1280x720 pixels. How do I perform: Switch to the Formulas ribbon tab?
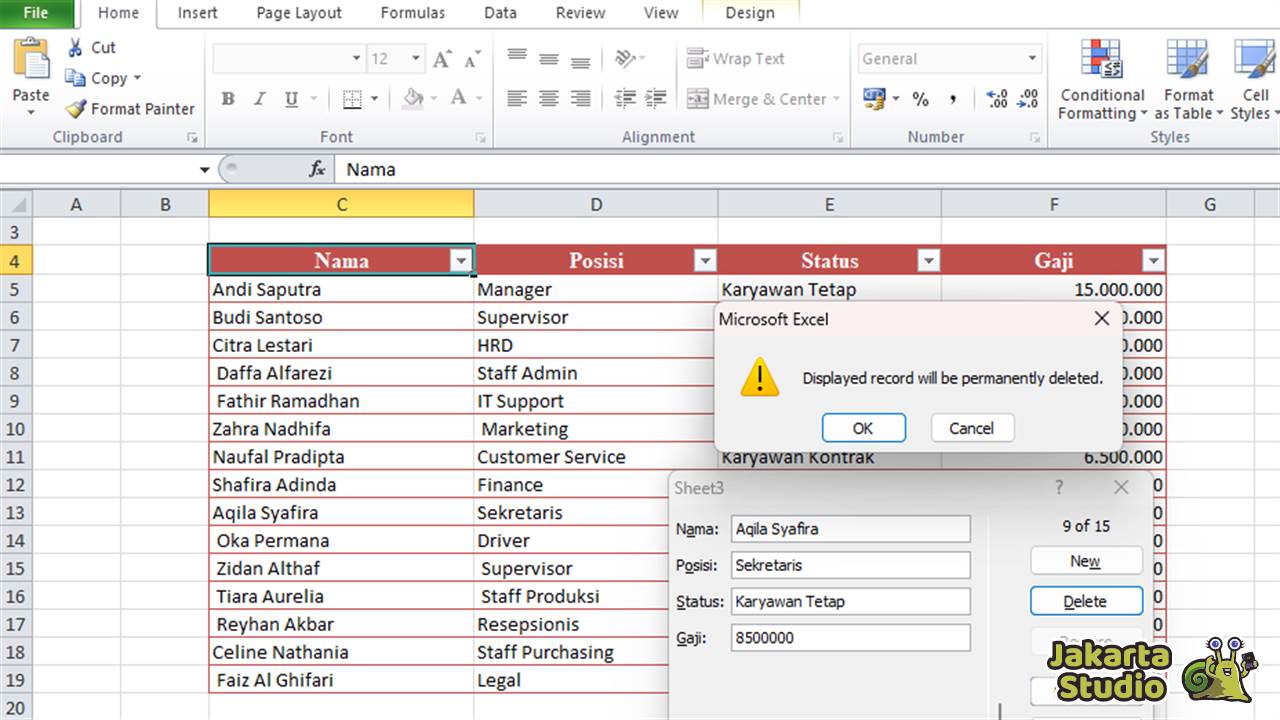click(412, 13)
